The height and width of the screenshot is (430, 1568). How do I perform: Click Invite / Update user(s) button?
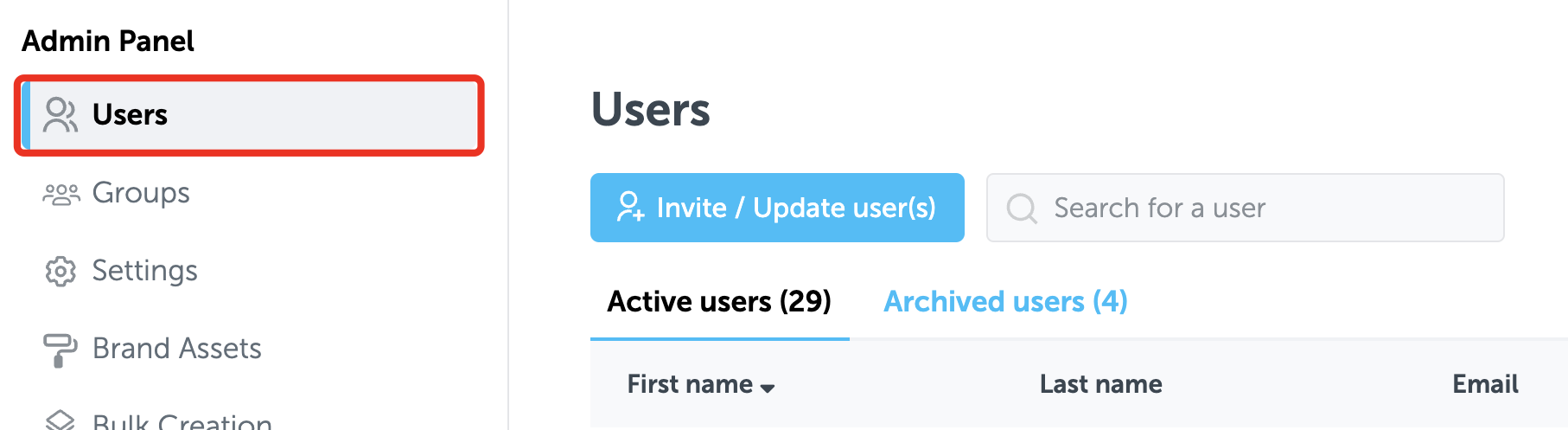[777, 208]
